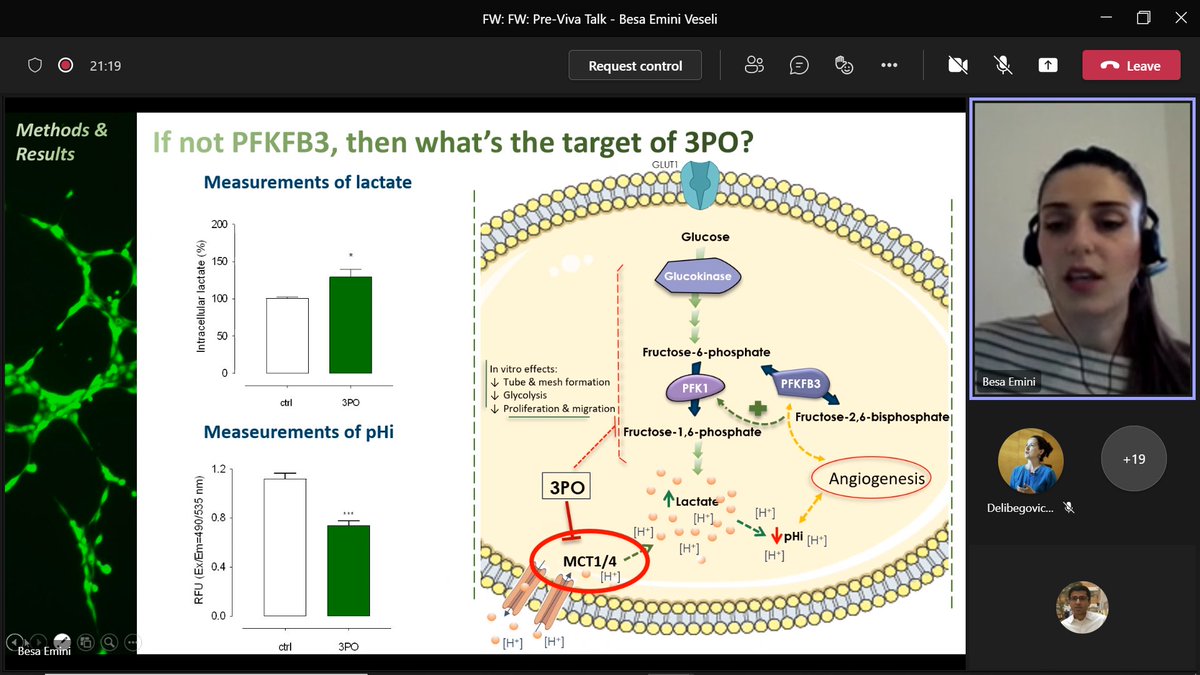Select the slideshow pen tool
Viewport: 1200px width, 675px height.
coord(62,641)
